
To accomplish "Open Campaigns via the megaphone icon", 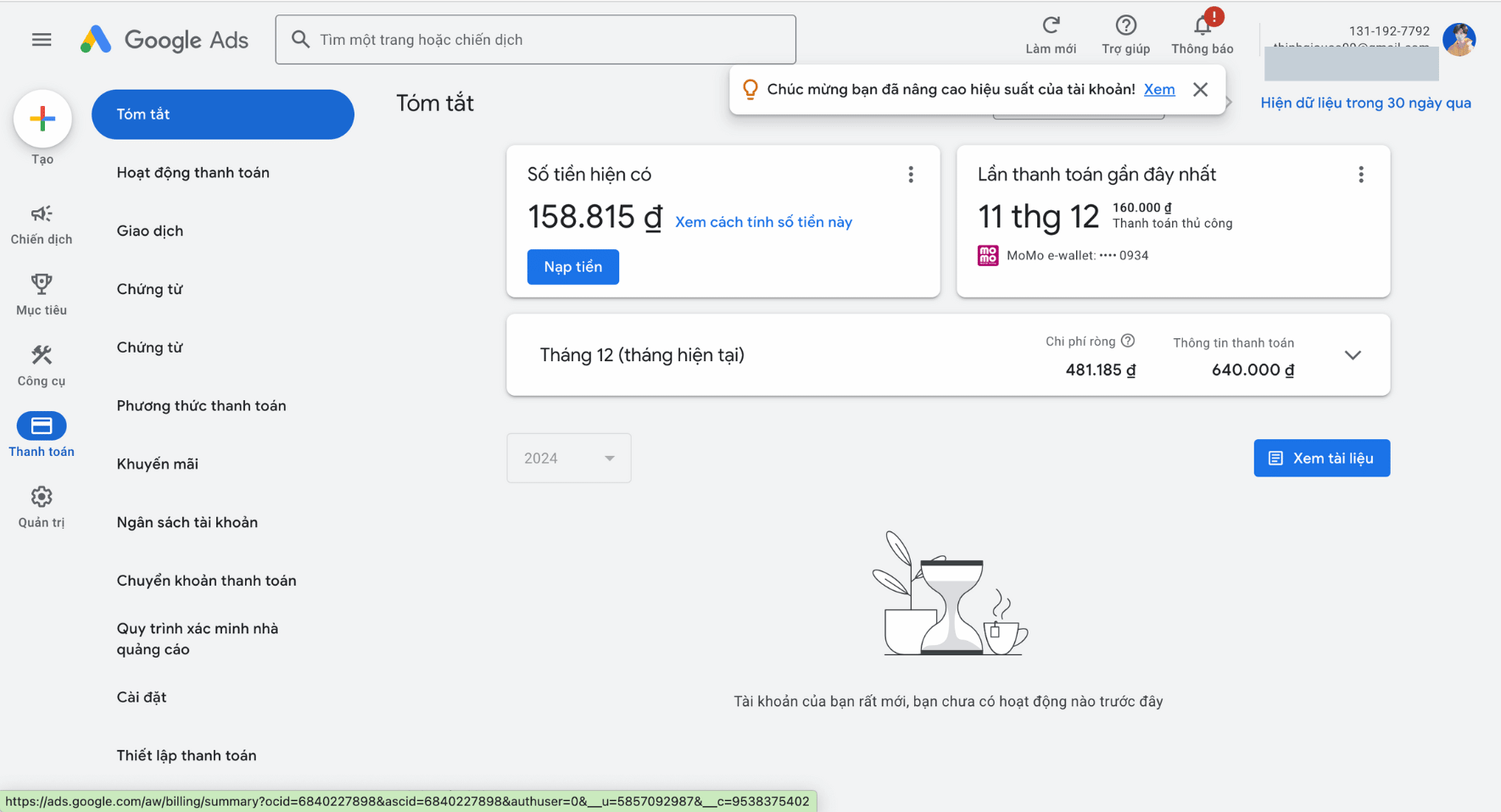I will click(42, 214).
